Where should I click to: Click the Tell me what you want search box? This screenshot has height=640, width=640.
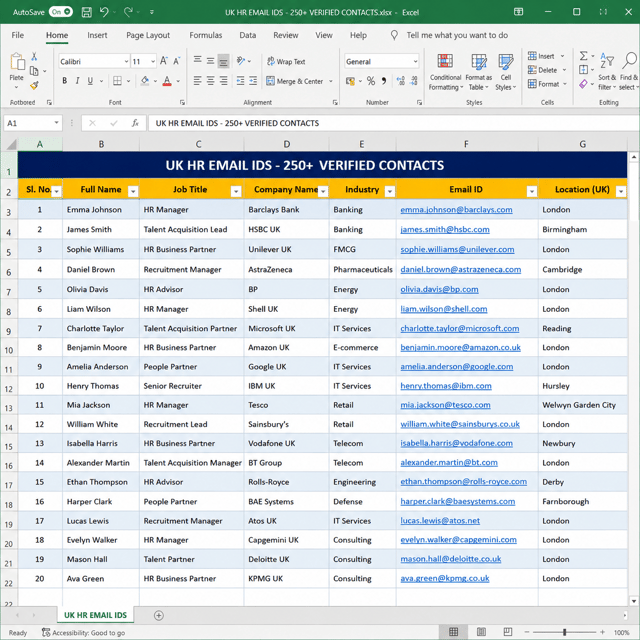click(x=457, y=35)
